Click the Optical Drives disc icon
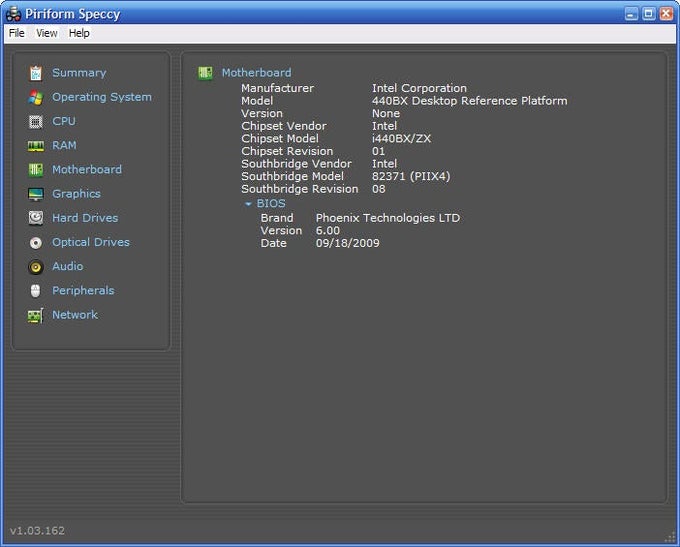Viewport: 680px width, 547px height. [x=36, y=242]
